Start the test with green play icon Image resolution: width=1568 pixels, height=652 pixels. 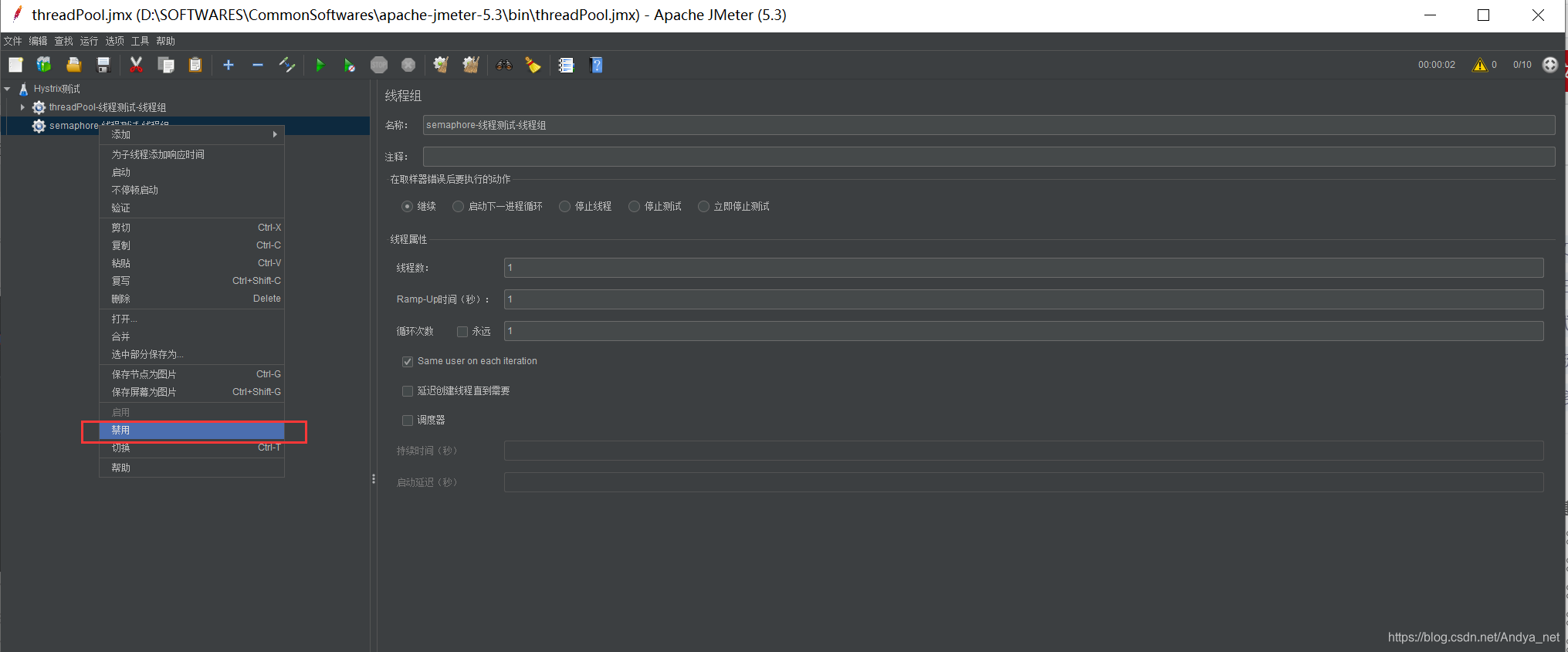320,65
